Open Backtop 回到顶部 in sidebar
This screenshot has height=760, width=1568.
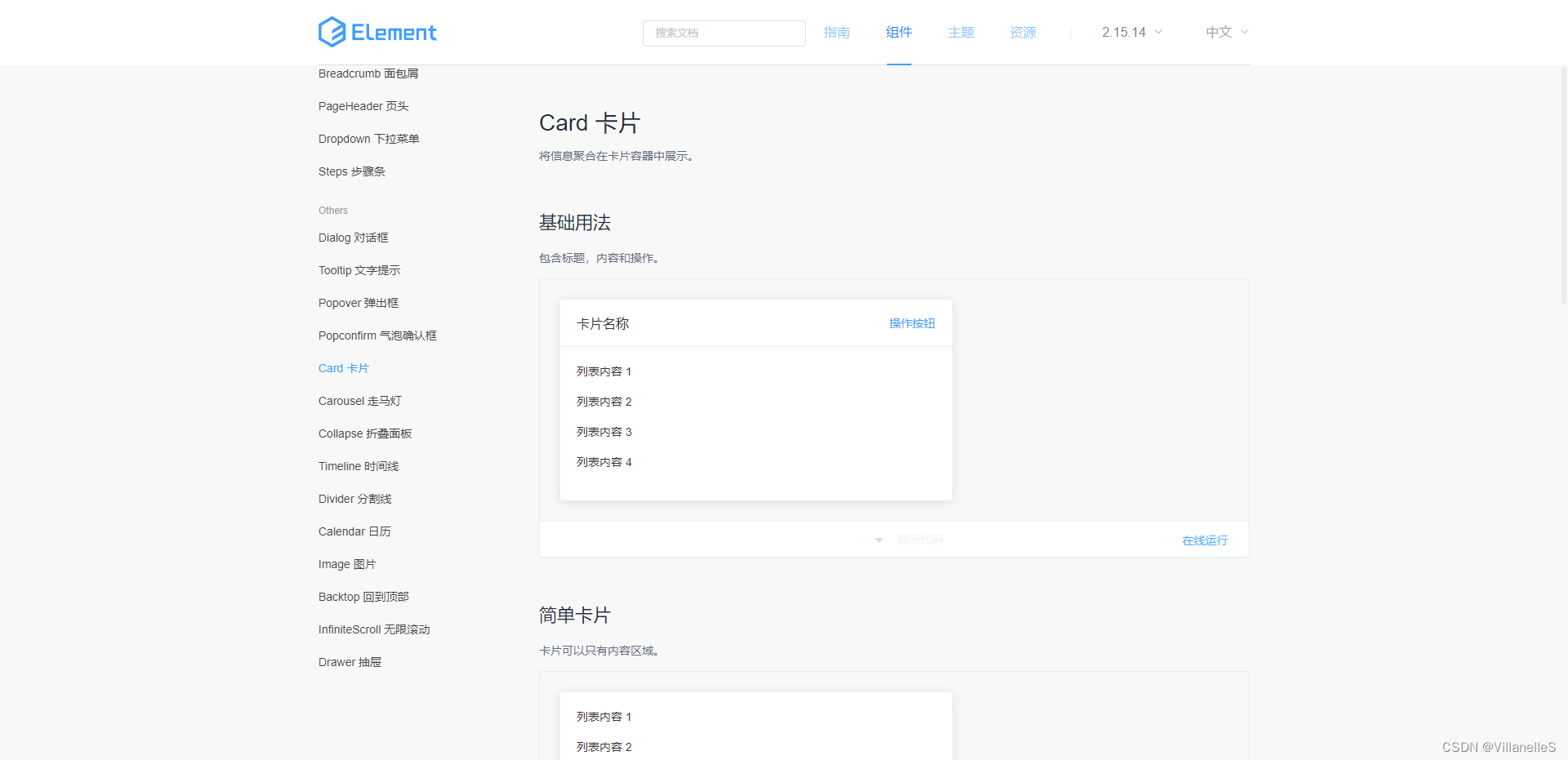coord(363,597)
